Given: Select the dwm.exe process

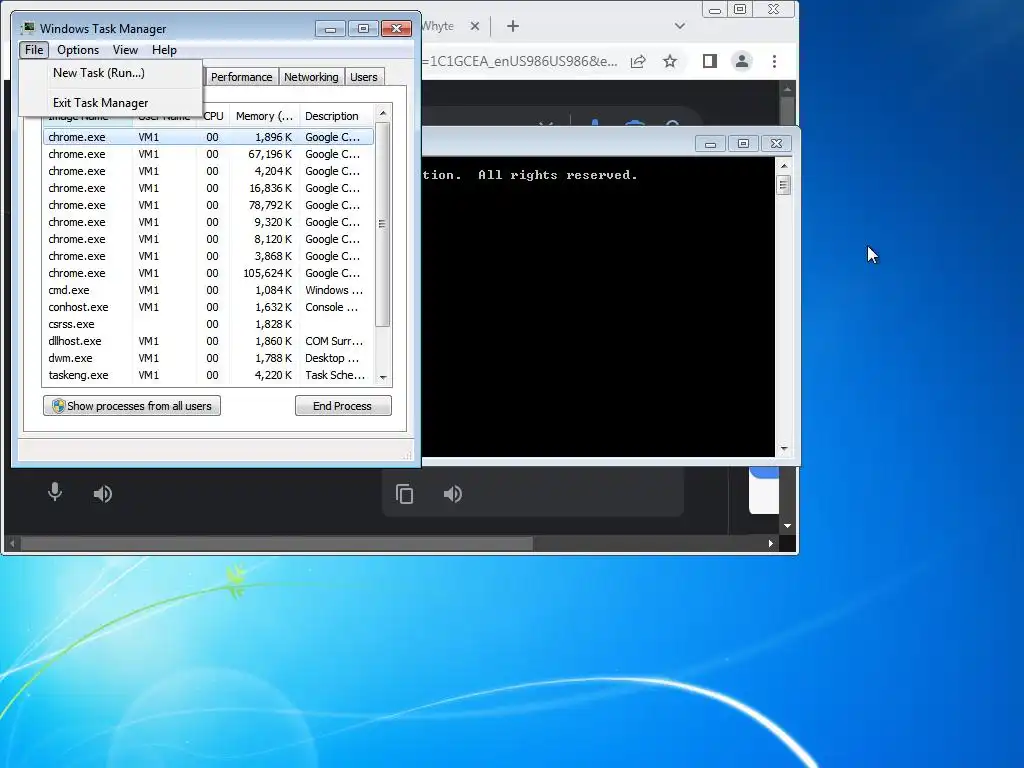Looking at the screenshot, I should click(x=208, y=358).
